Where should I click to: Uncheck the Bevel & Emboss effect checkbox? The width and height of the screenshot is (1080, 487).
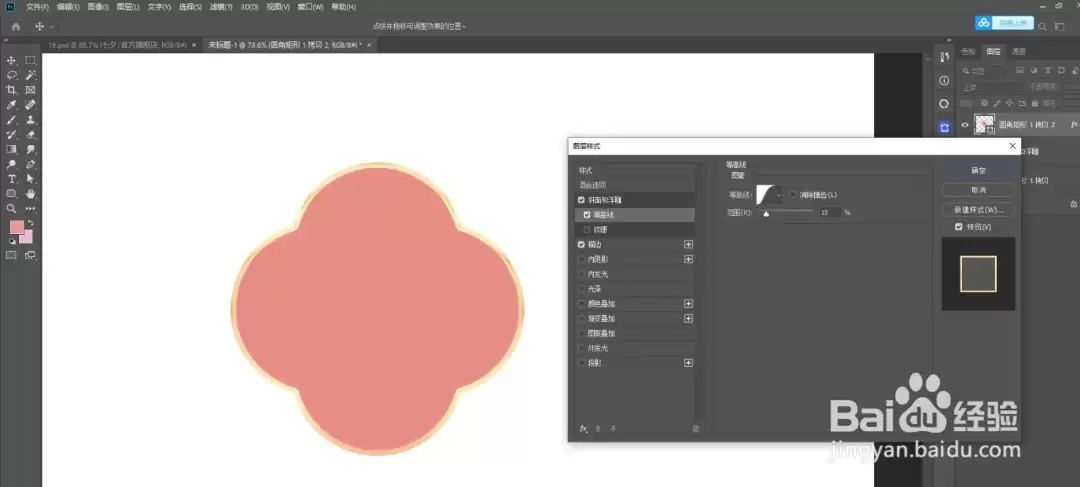point(582,200)
